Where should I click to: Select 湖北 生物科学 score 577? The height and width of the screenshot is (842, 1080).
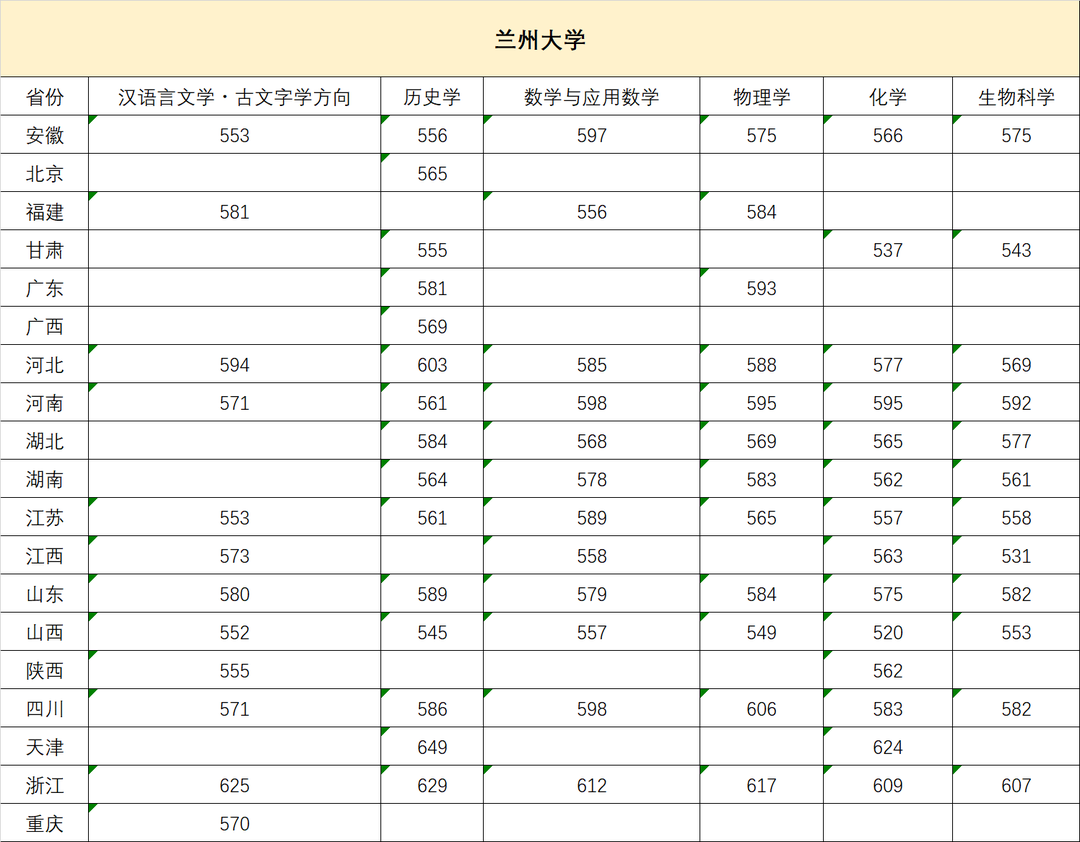pos(1016,441)
